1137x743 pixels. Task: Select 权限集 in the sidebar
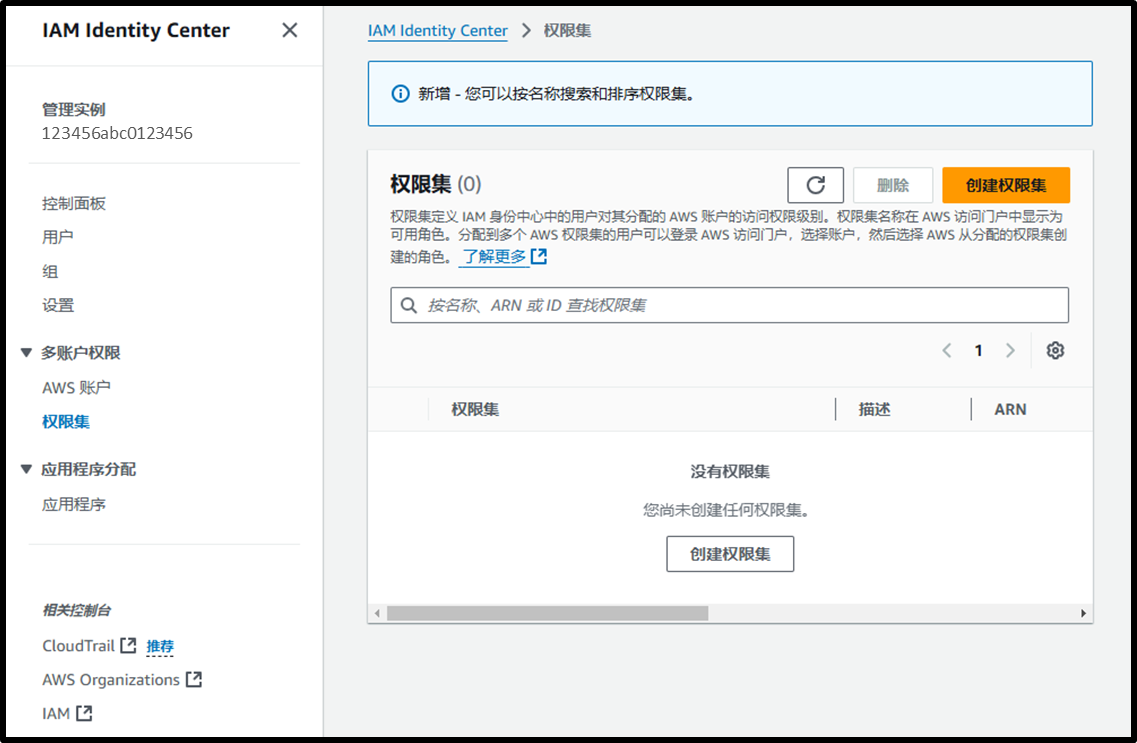66,422
